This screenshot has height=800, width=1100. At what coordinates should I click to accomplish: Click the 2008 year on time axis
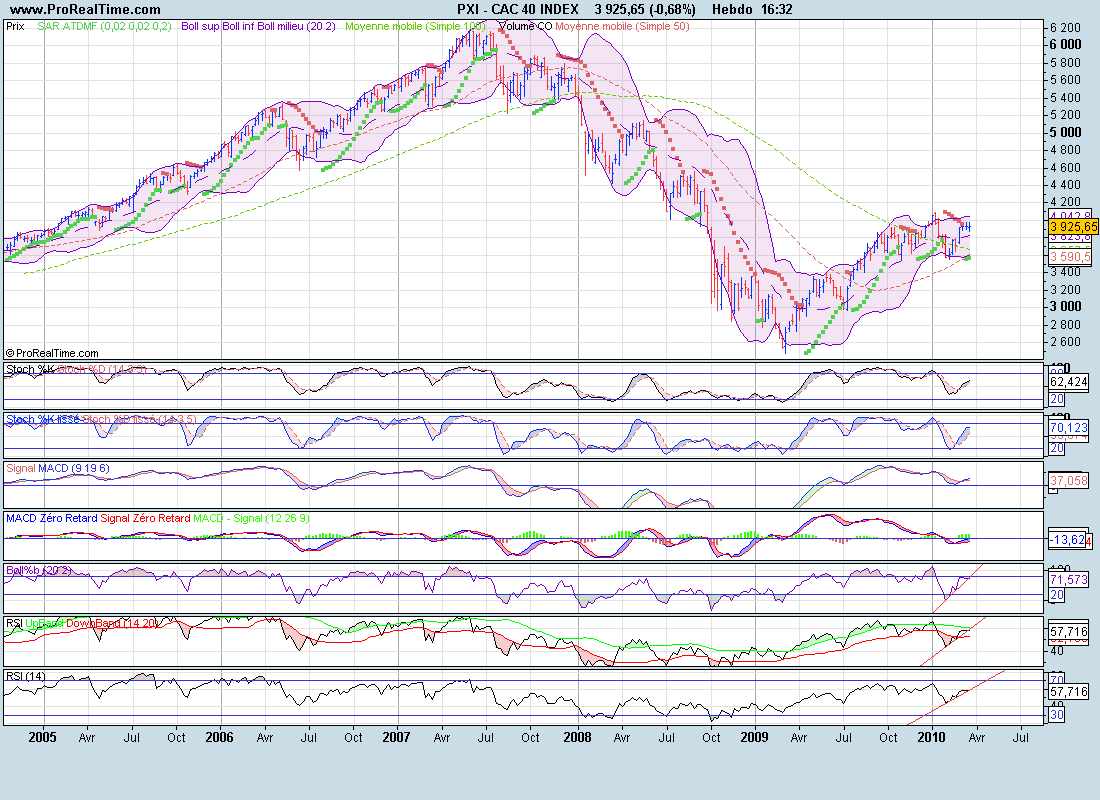click(x=577, y=737)
